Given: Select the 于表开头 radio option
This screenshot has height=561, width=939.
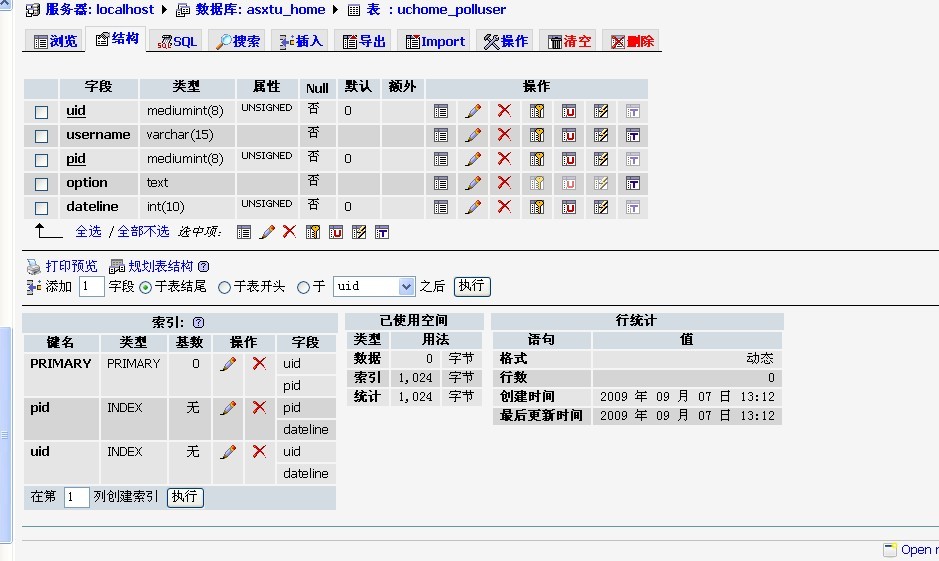Looking at the screenshot, I should click(225, 287).
